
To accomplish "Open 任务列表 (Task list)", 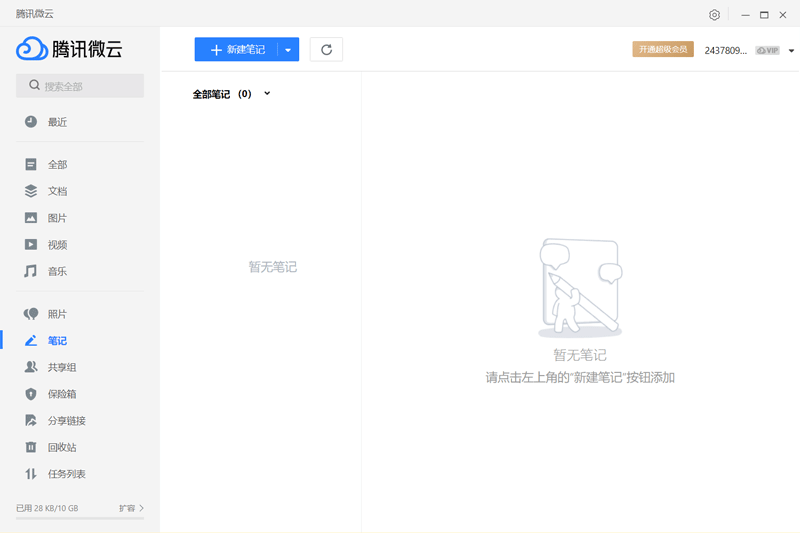I will tap(66, 474).
